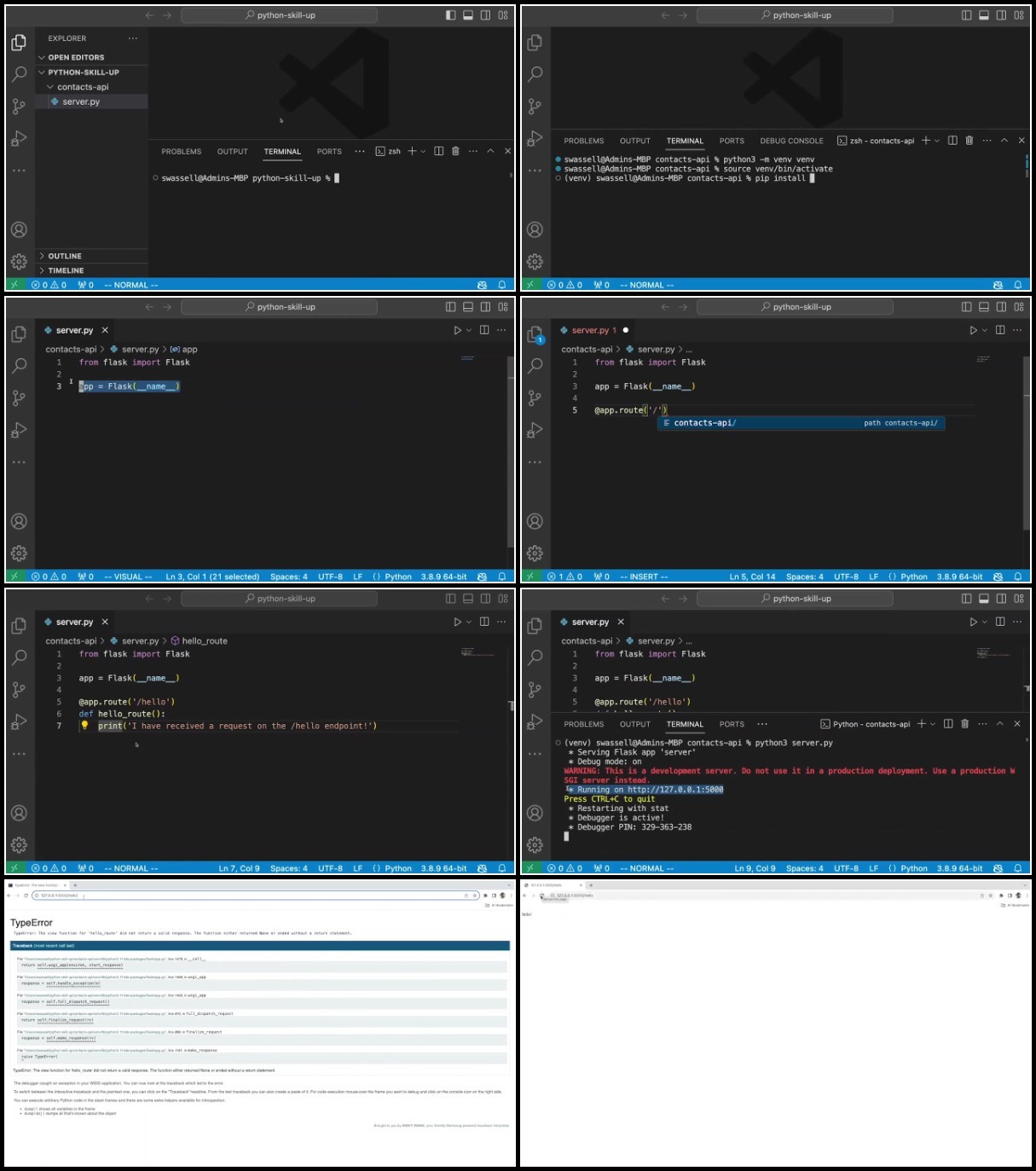Click editor scrollbar in the INSERT mode window
Viewport: 1036px width, 1171px height.
(1027, 444)
